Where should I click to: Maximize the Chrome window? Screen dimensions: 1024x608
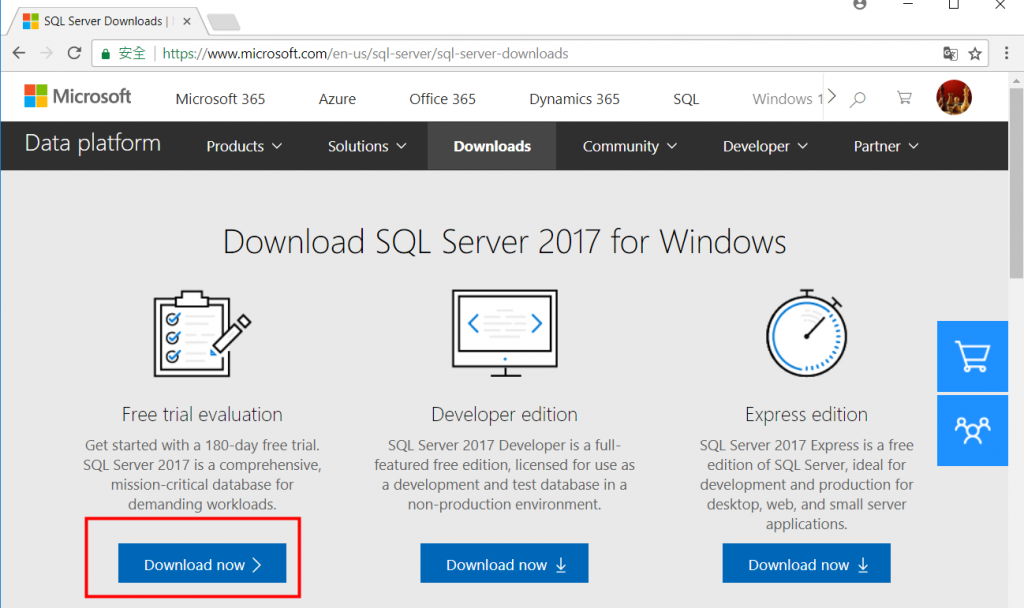[953, 5]
